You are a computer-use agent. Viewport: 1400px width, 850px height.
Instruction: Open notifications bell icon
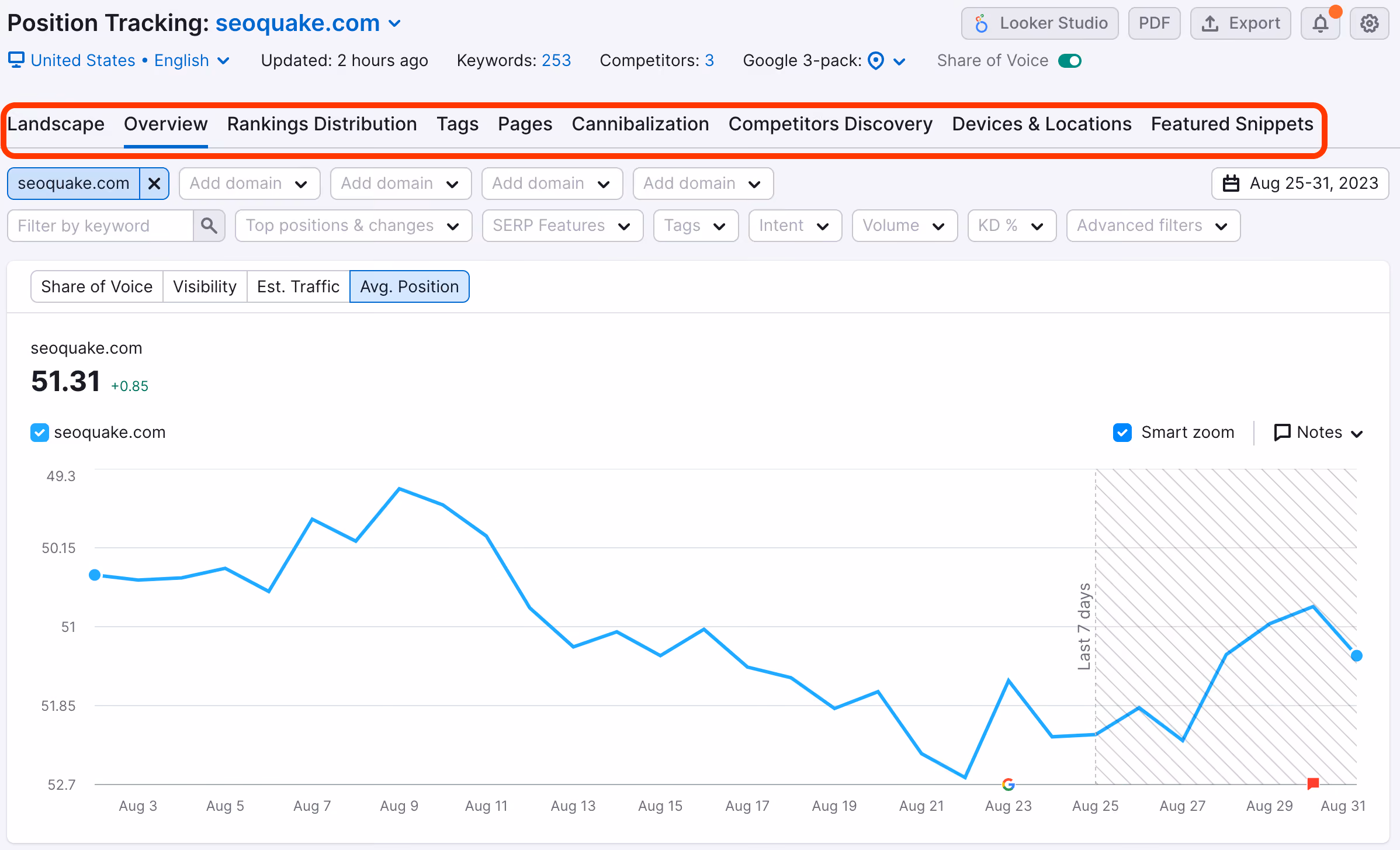pos(1320,23)
